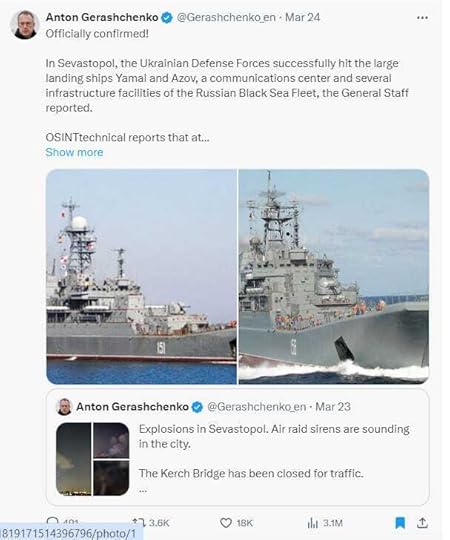Open quoted tweet's night sky thumbnail

[73, 459]
